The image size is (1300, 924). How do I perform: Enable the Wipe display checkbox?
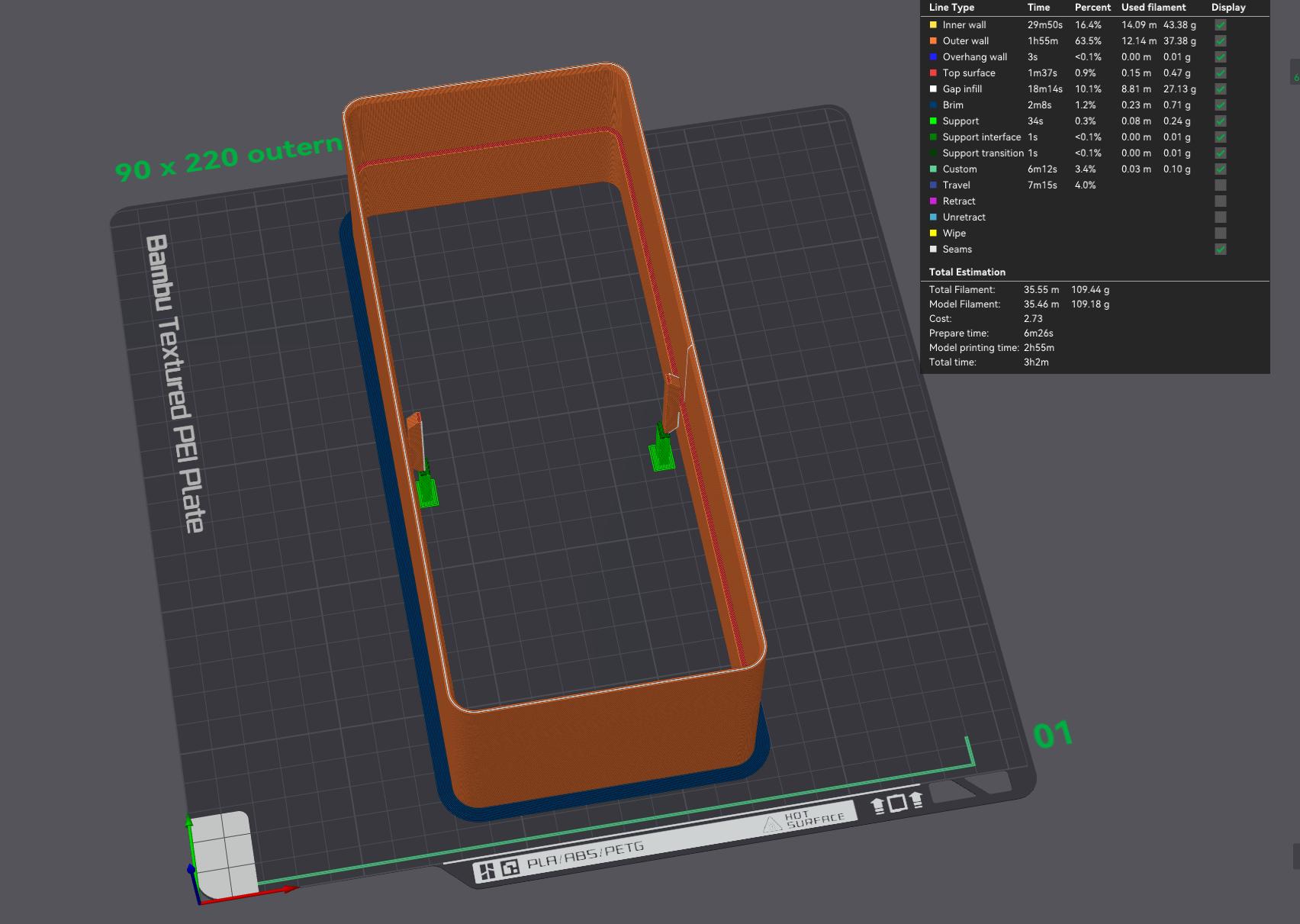coord(1221,233)
